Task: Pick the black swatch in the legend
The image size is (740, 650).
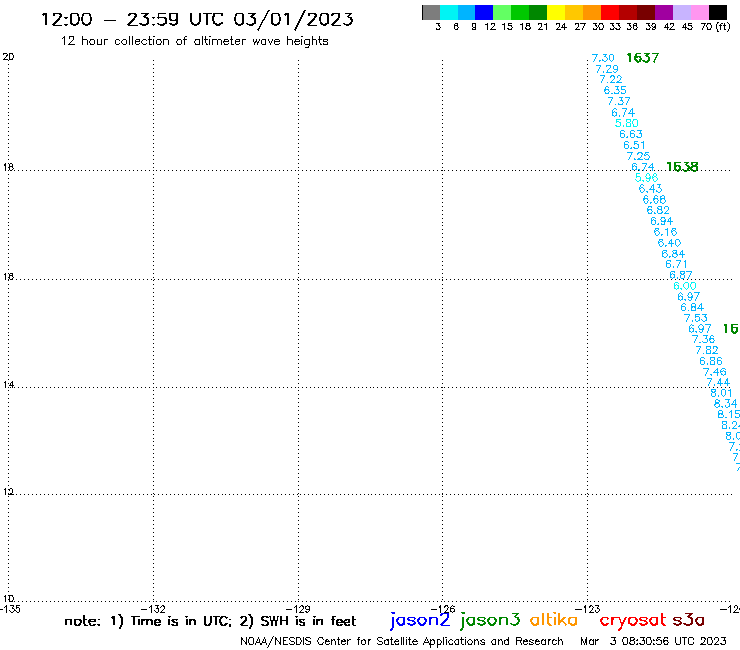Action: tap(718, 12)
